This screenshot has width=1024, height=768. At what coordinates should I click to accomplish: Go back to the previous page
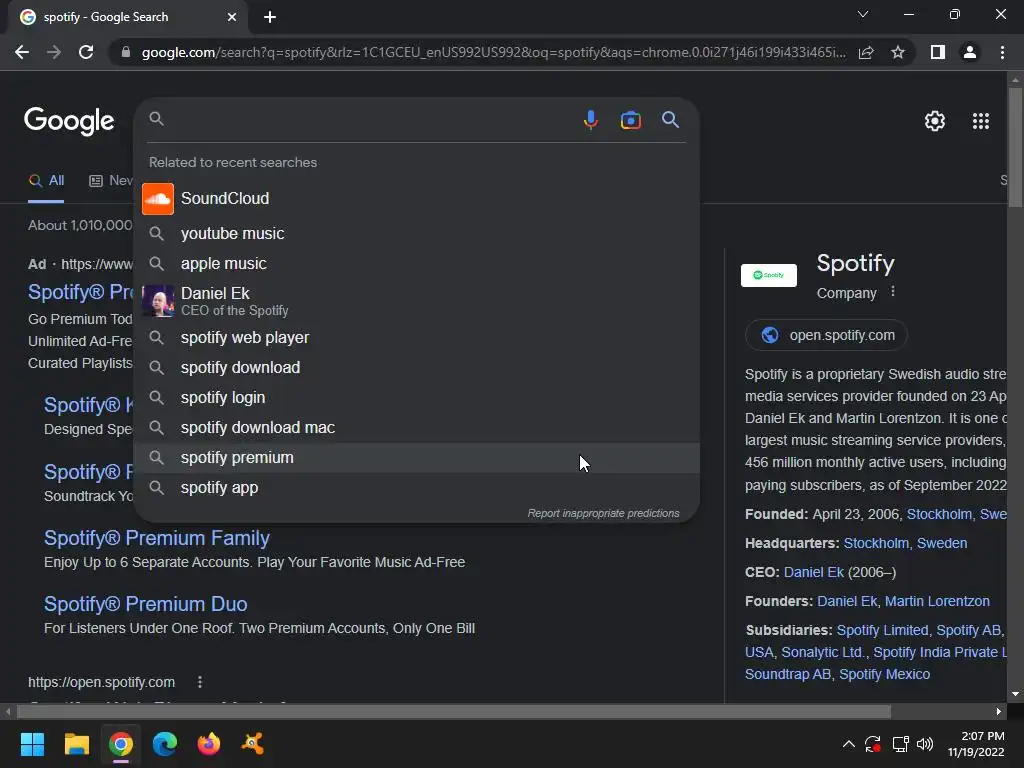point(22,52)
